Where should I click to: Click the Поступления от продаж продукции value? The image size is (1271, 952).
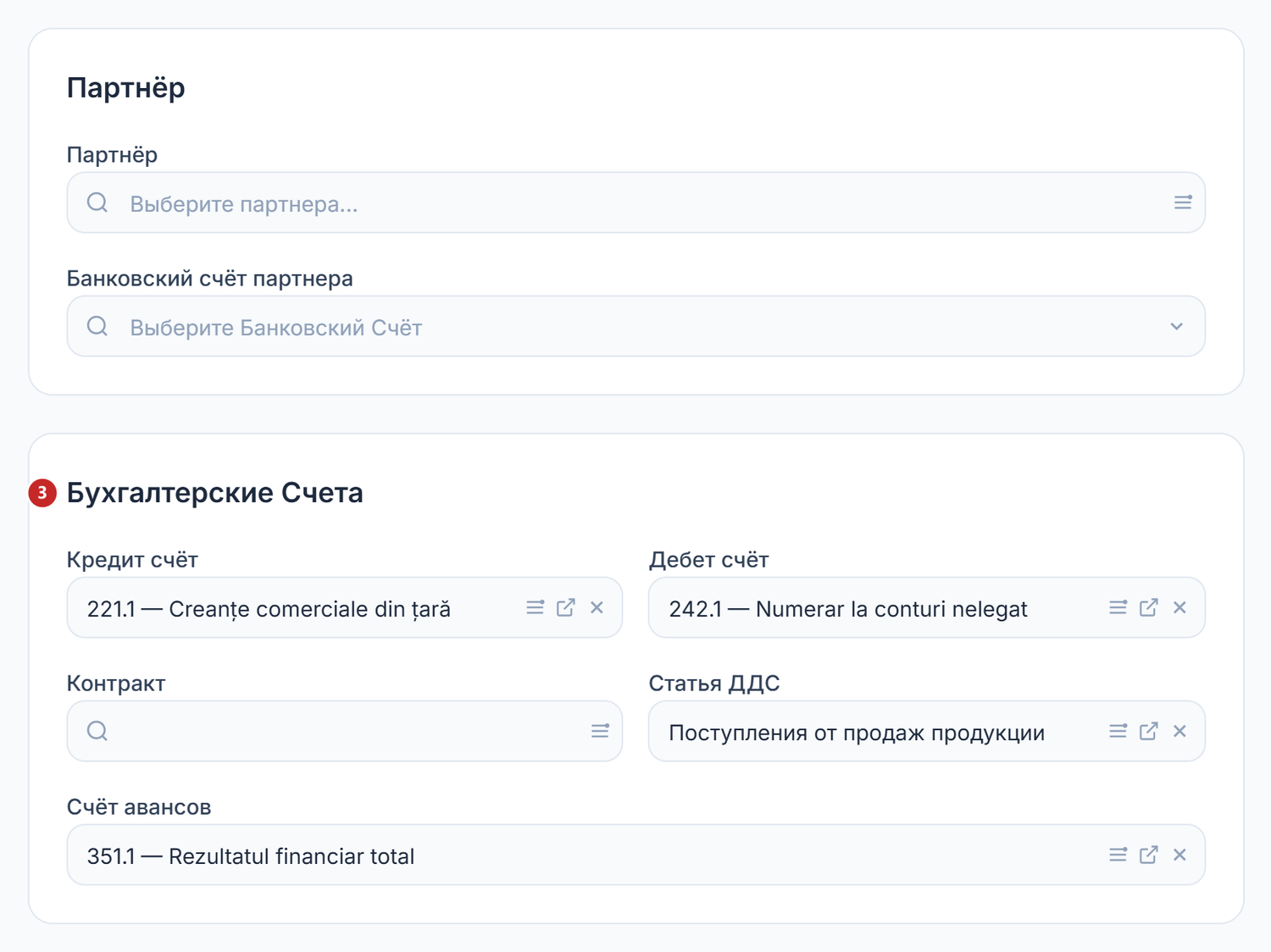[x=857, y=733]
